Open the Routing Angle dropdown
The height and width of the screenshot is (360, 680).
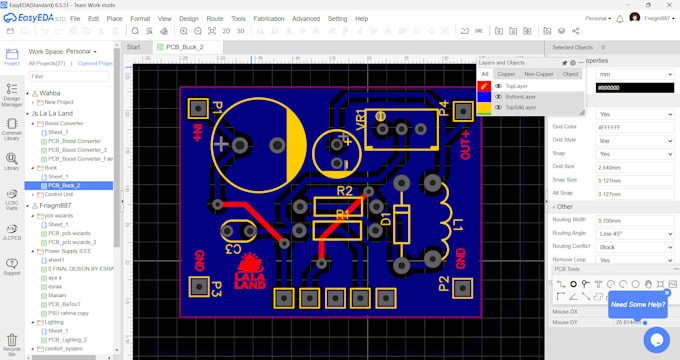click(635, 234)
